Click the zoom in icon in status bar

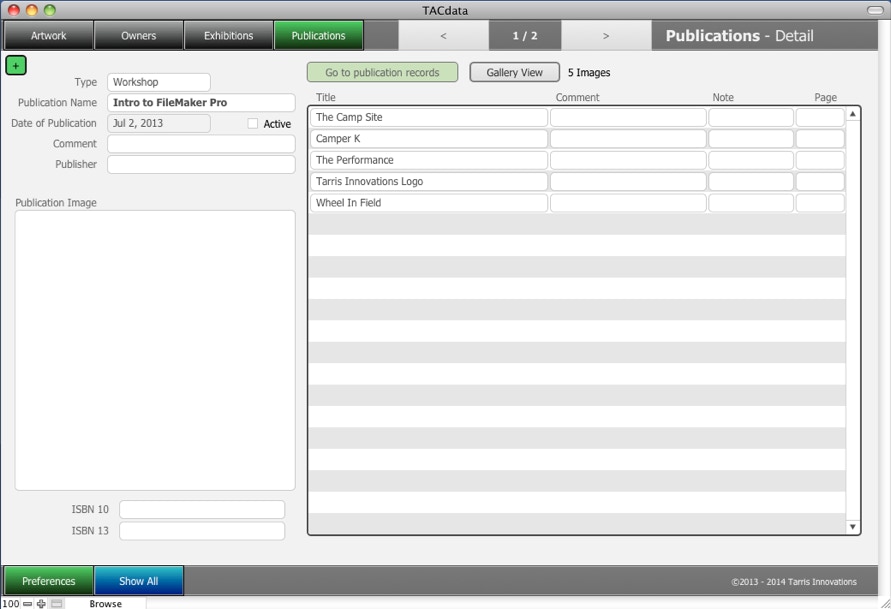tap(41, 603)
